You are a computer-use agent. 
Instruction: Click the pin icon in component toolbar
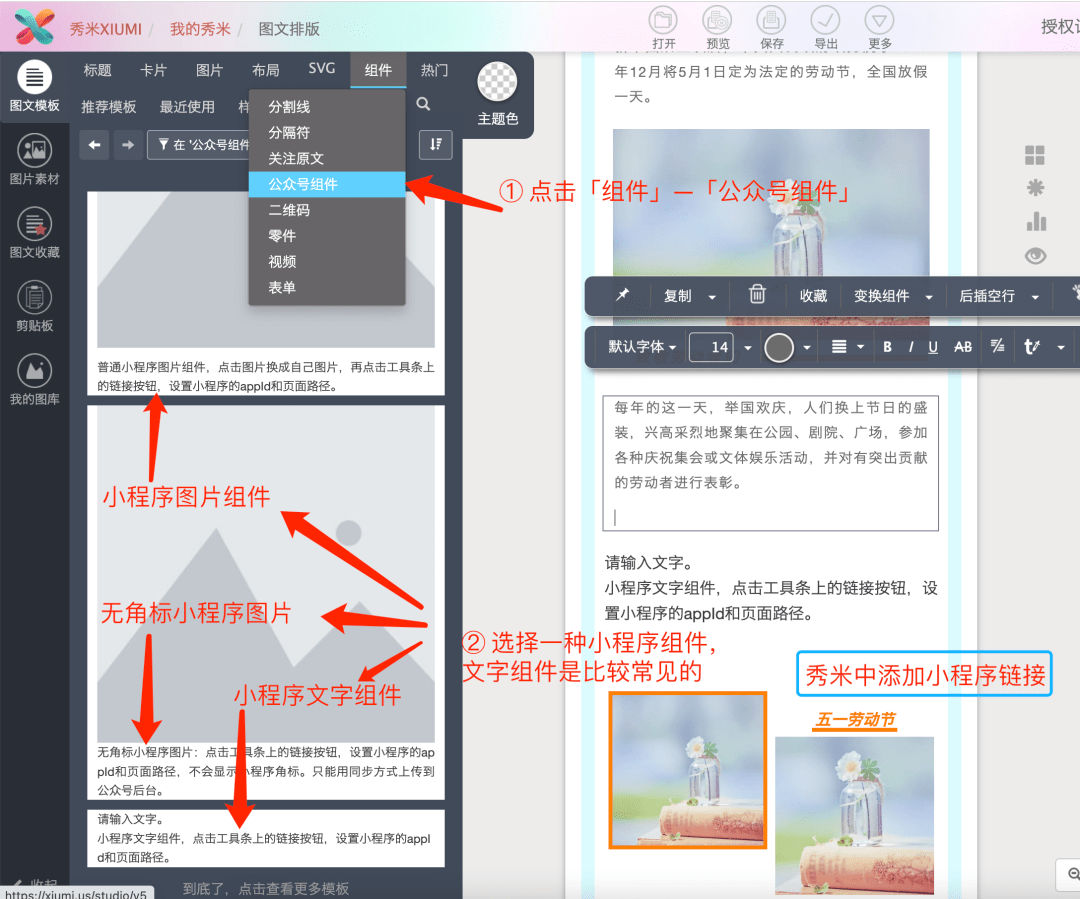pyautogui.click(x=623, y=295)
